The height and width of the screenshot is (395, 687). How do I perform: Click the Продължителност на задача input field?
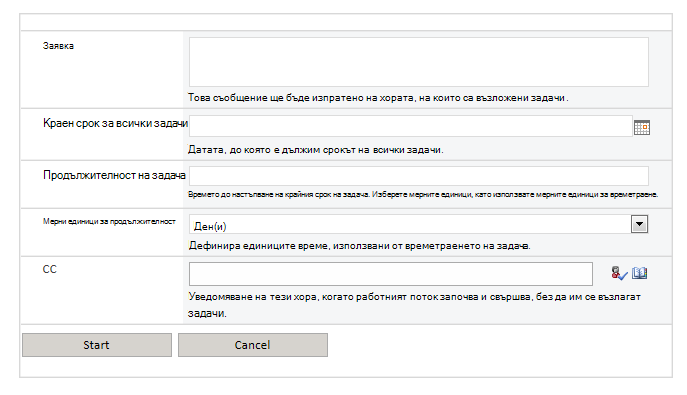[x=418, y=176]
